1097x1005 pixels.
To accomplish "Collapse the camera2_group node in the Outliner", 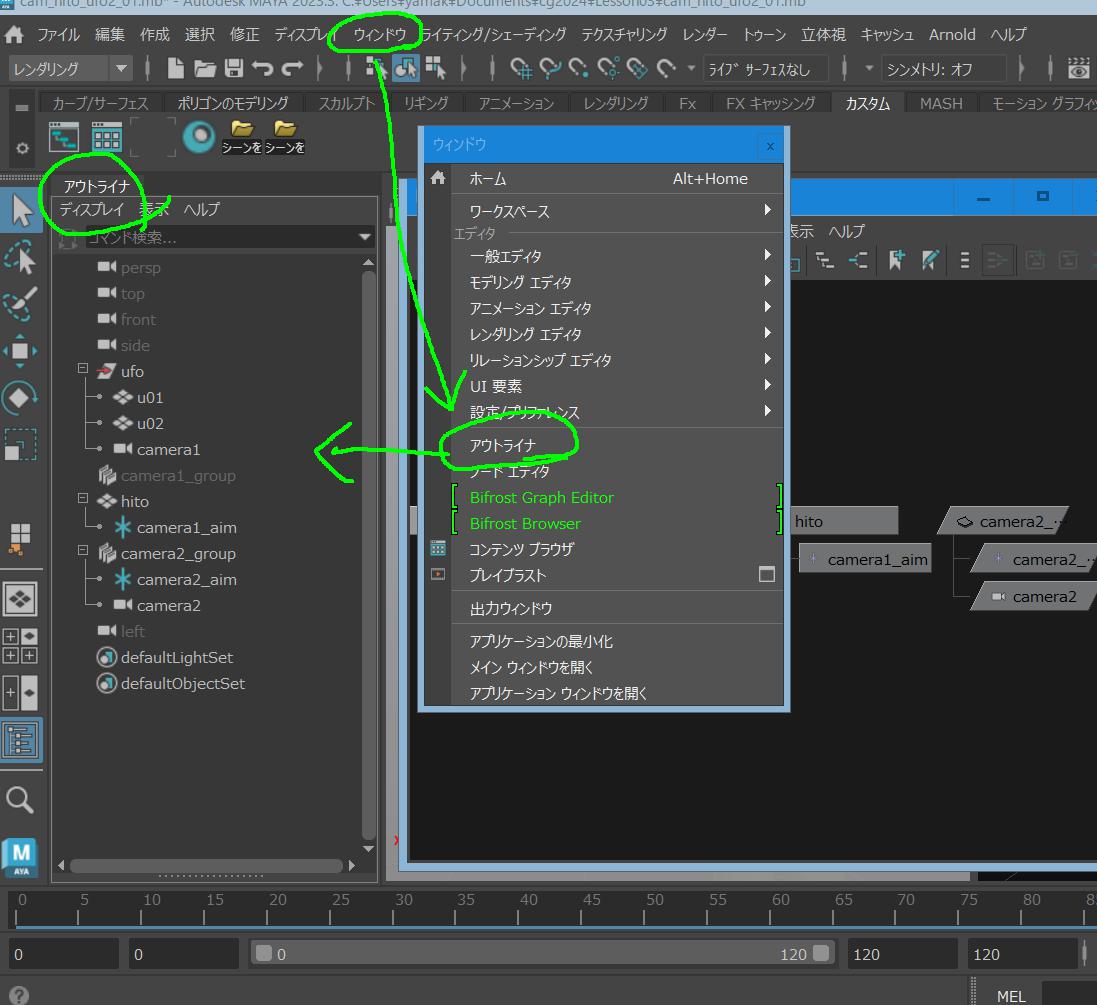I will click(x=83, y=550).
